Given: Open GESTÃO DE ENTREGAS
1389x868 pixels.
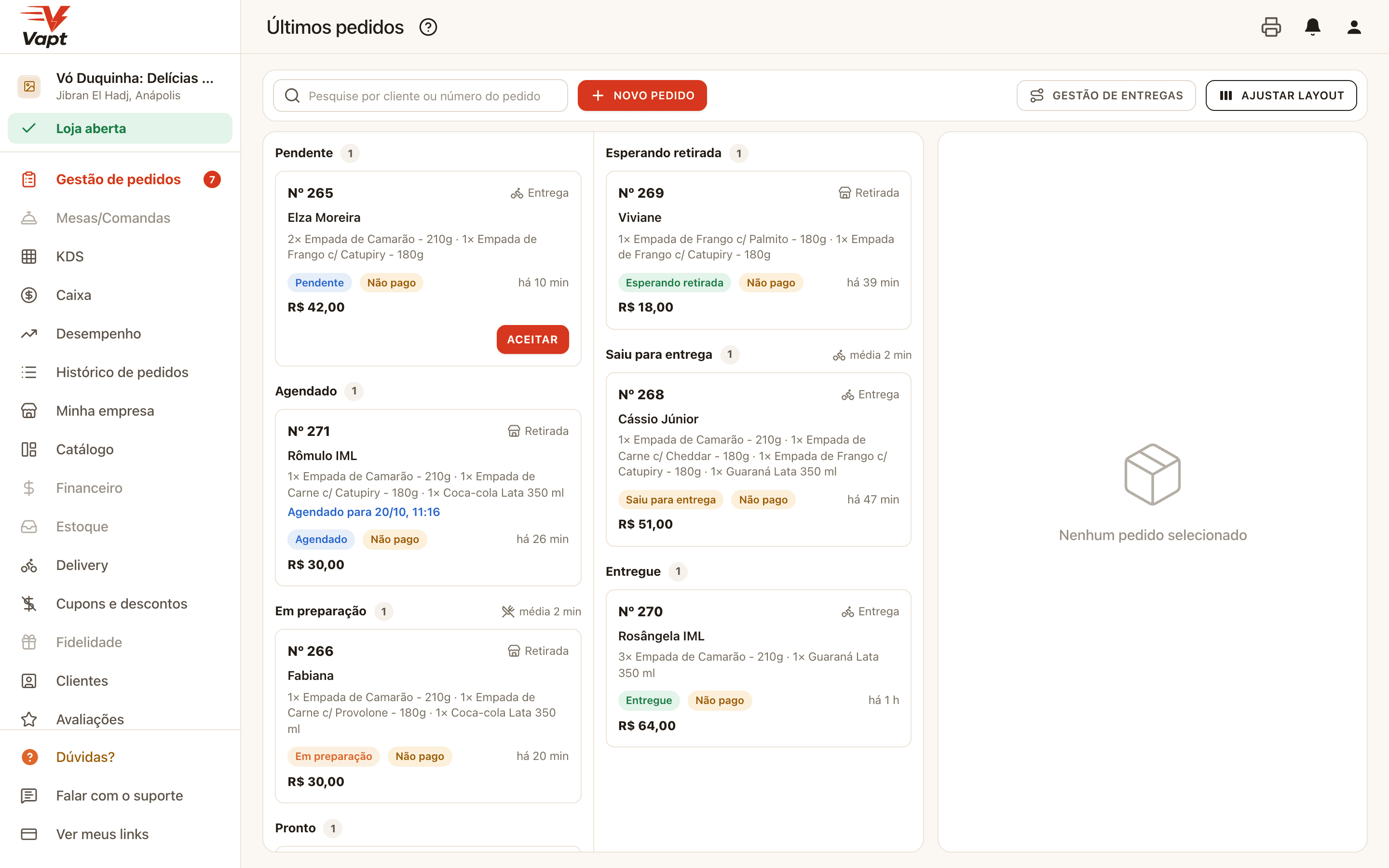Looking at the screenshot, I should point(1106,95).
